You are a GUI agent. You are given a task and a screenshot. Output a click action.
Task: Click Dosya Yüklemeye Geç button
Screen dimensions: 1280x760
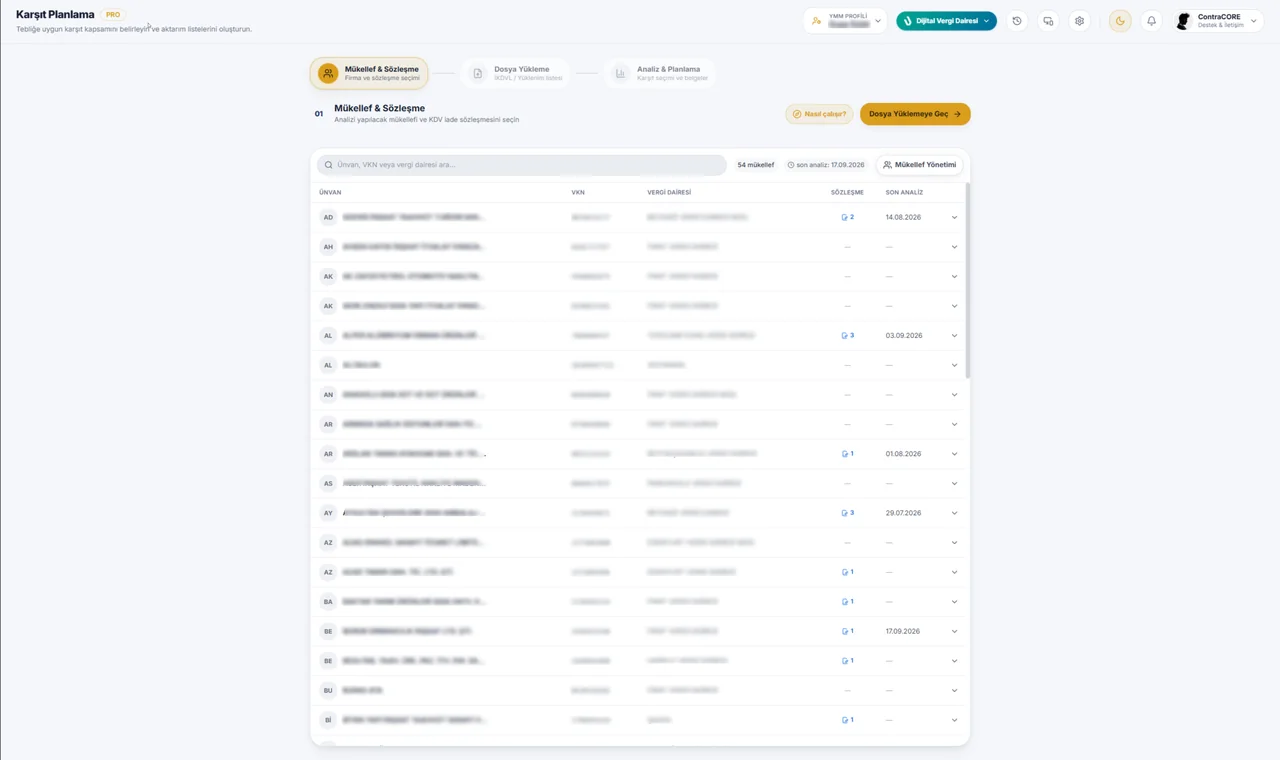[x=915, y=114]
